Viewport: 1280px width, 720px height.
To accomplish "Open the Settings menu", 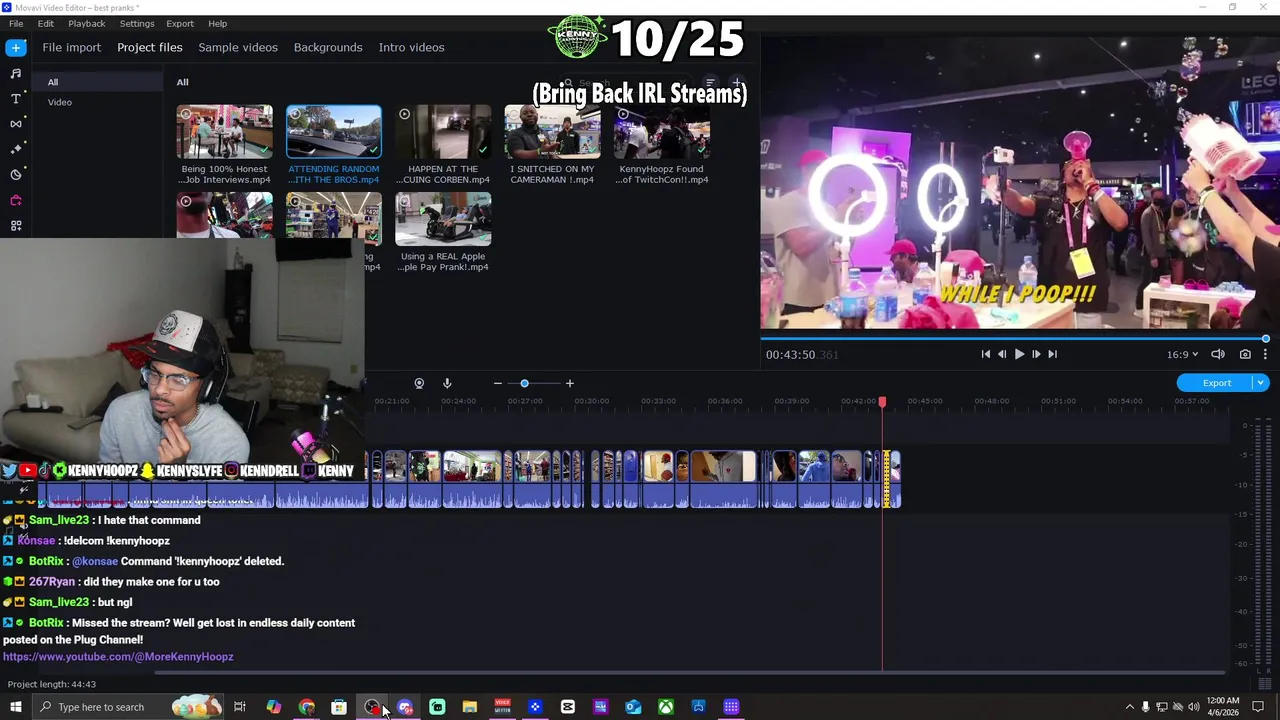I will pos(137,23).
